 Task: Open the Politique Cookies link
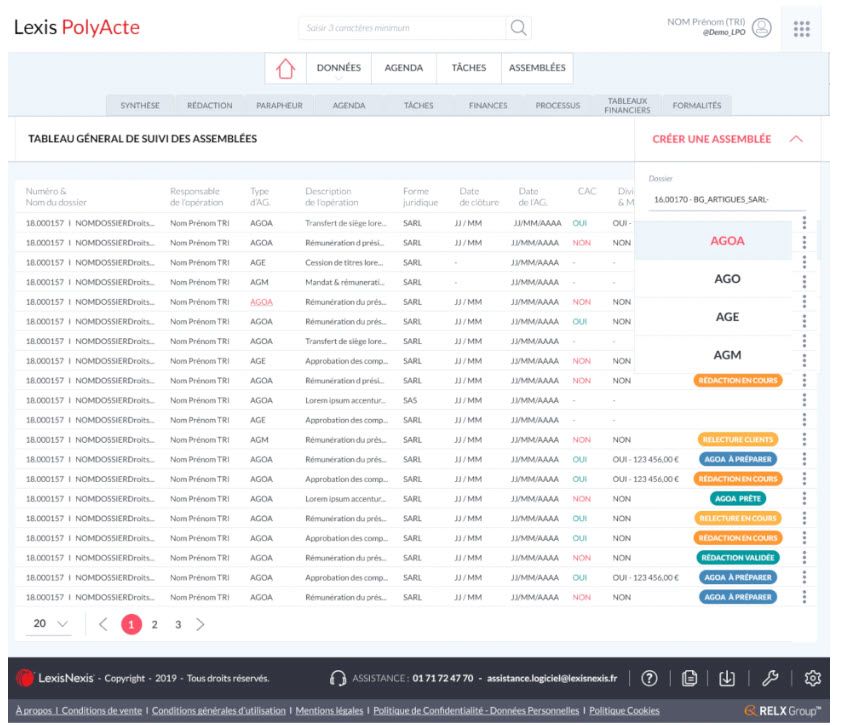(x=625, y=710)
